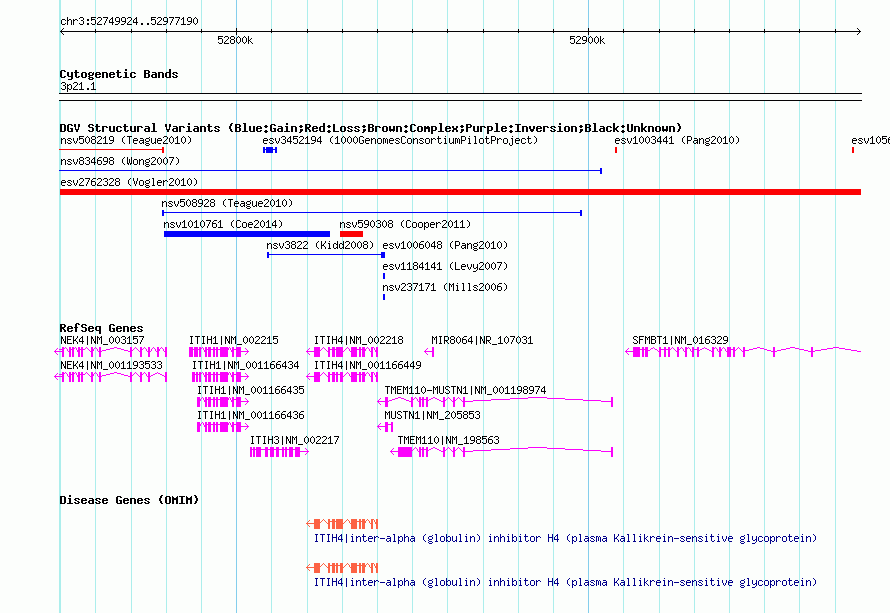Image resolution: width=890 pixels, height=613 pixels.
Task: Click nsv834698 (Wong2007) variant label
Action: pos(120,161)
